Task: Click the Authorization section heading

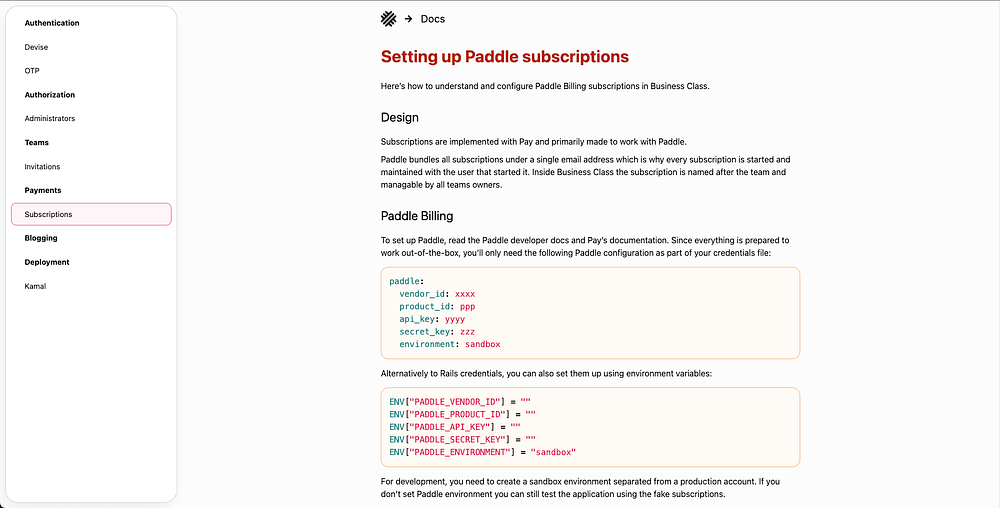Action: click(50, 95)
